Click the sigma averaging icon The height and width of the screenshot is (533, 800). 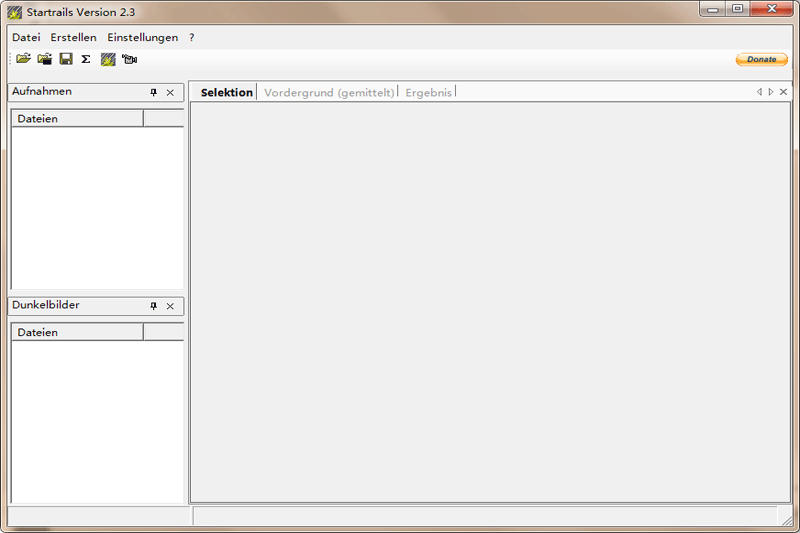86,59
